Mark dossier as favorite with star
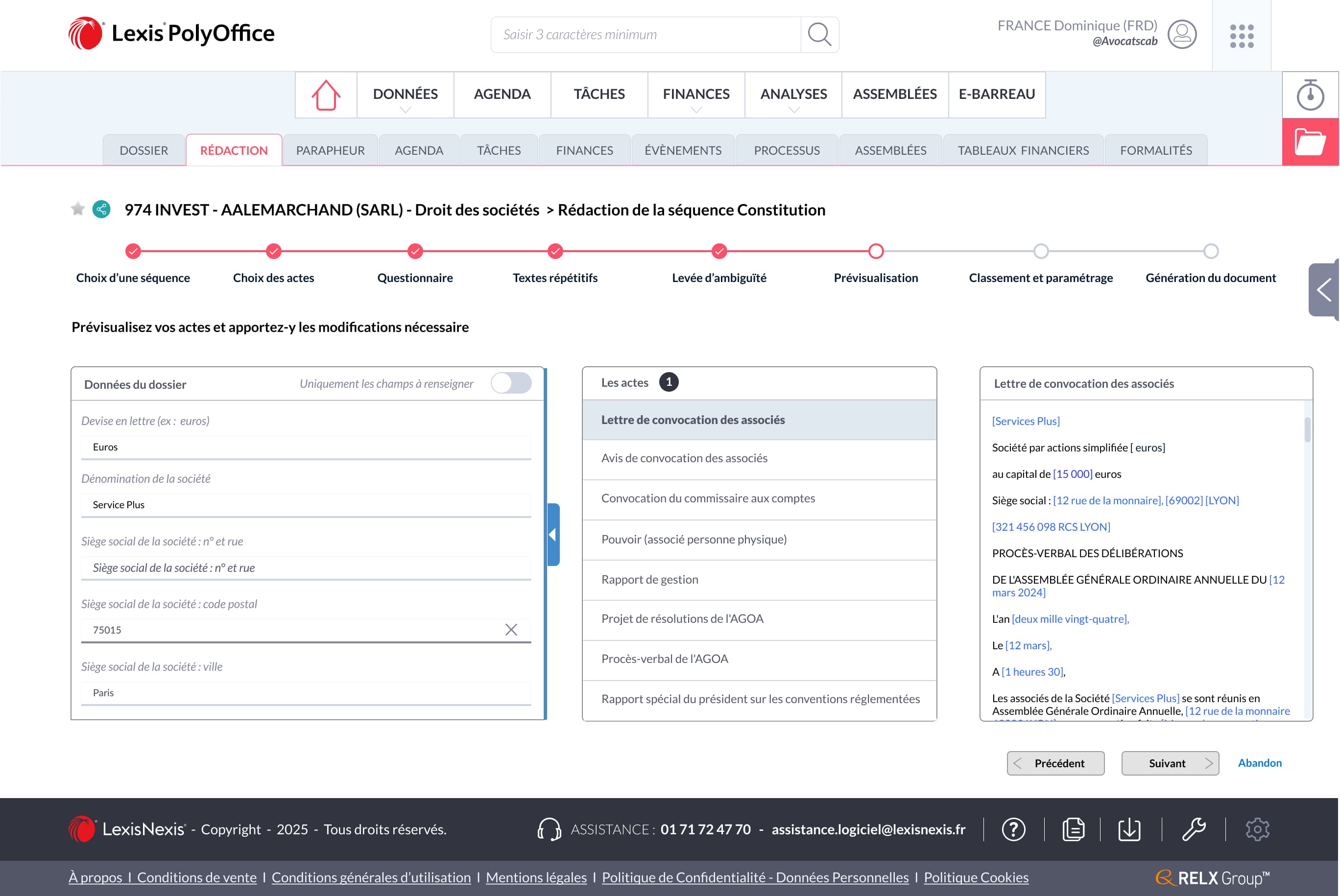The width and height of the screenshot is (1340, 896). 78,209
